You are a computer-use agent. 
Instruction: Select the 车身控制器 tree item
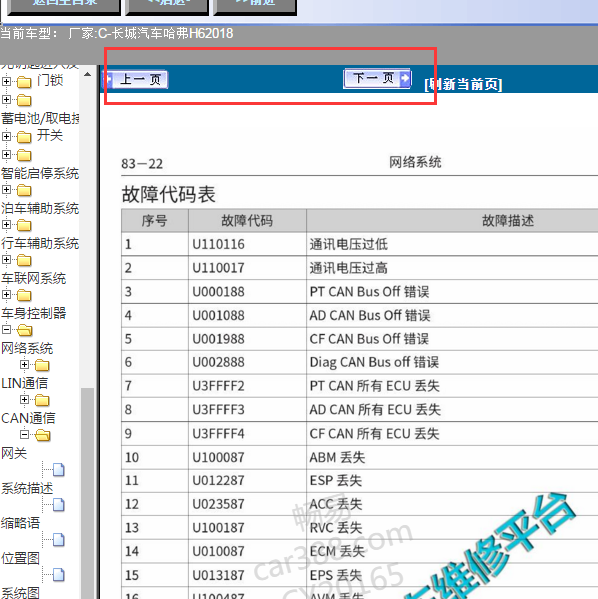(x=33, y=313)
